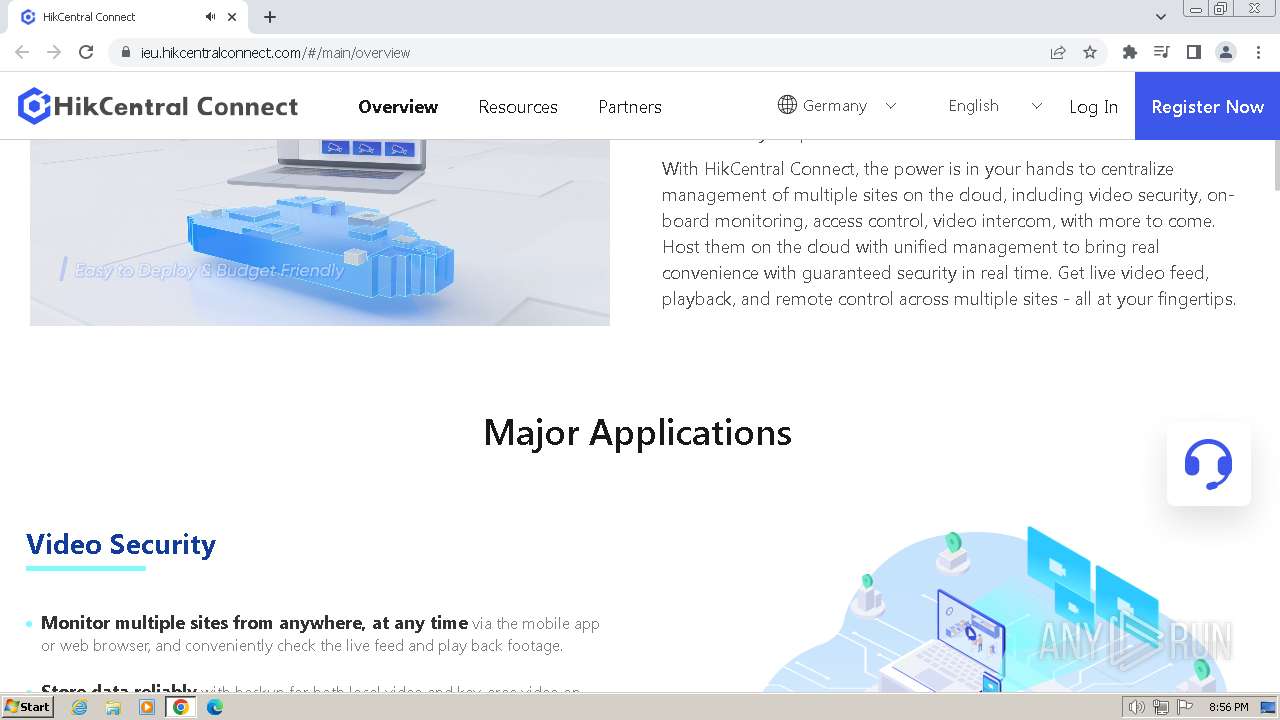Expand the tab search chevron
The height and width of the screenshot is (720, 1280).
click(x=1161, y=17)
